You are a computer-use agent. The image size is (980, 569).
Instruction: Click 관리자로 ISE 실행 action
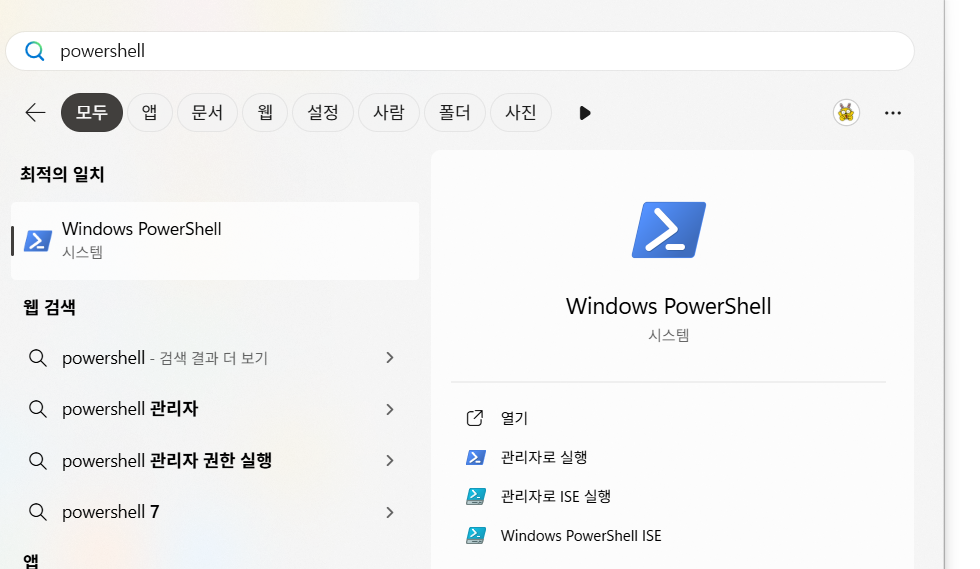point(556,496)
